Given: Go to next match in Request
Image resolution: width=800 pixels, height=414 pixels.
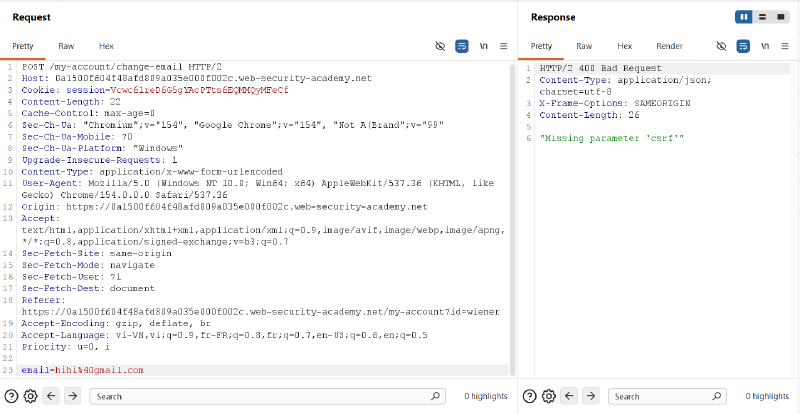Looking at the screenshot, I should tap(72, 396).
